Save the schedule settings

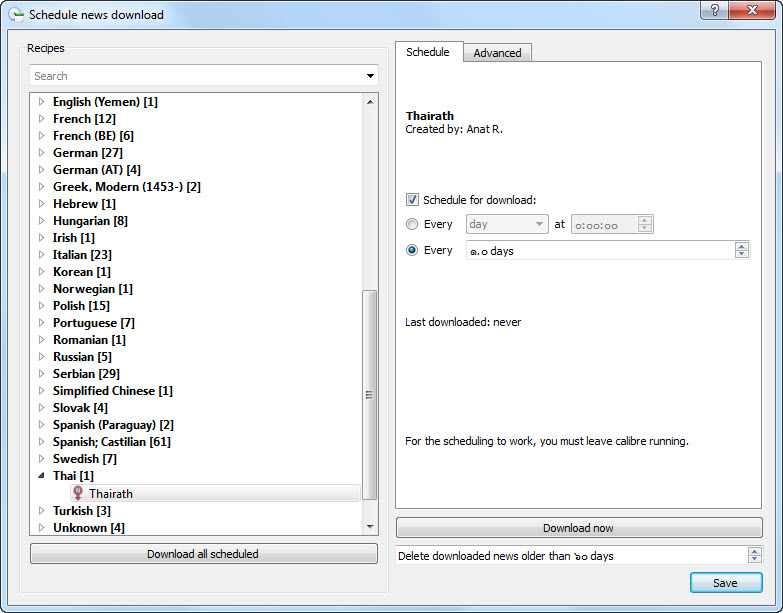(x=725, y=583)
